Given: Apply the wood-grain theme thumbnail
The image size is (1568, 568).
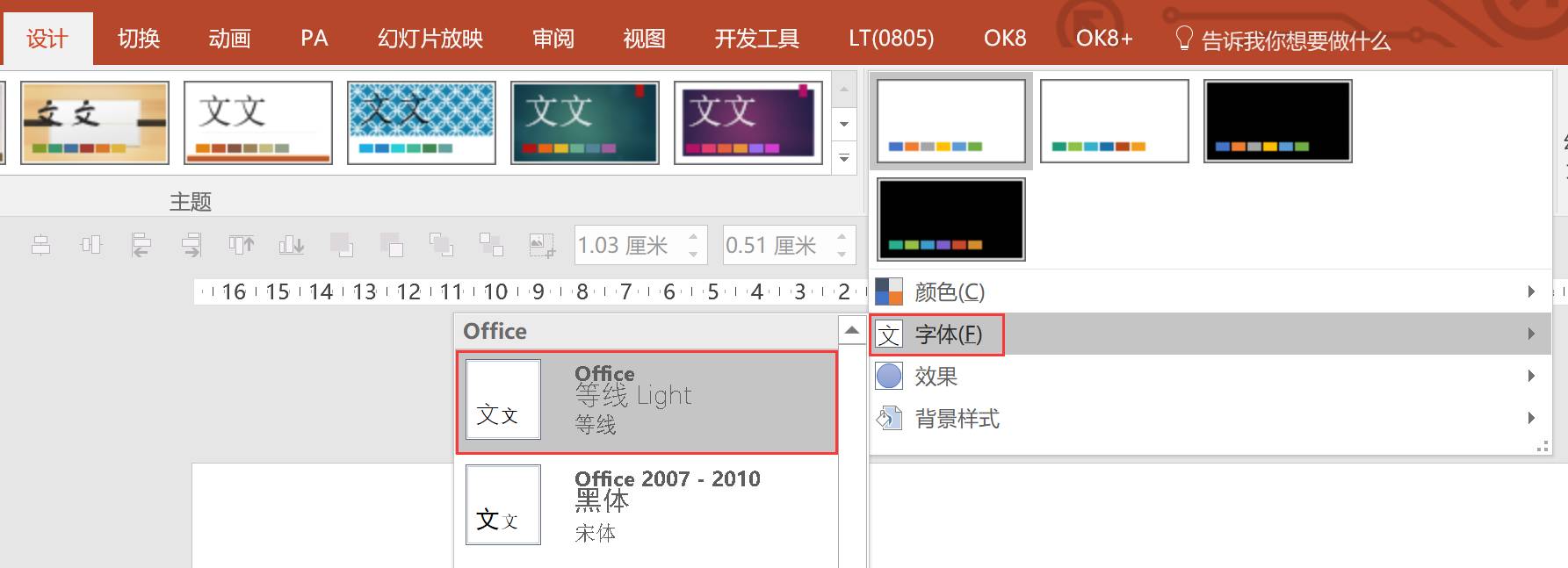Looking at the screenshot, I should [x=95, y=123].
